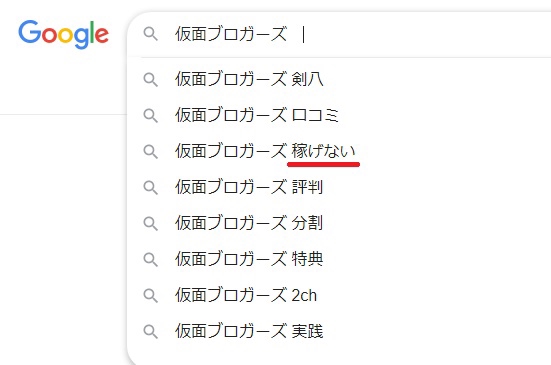
Task: Click magnifier icon beside 剣八 suggestion
Action: pos(151,79)
